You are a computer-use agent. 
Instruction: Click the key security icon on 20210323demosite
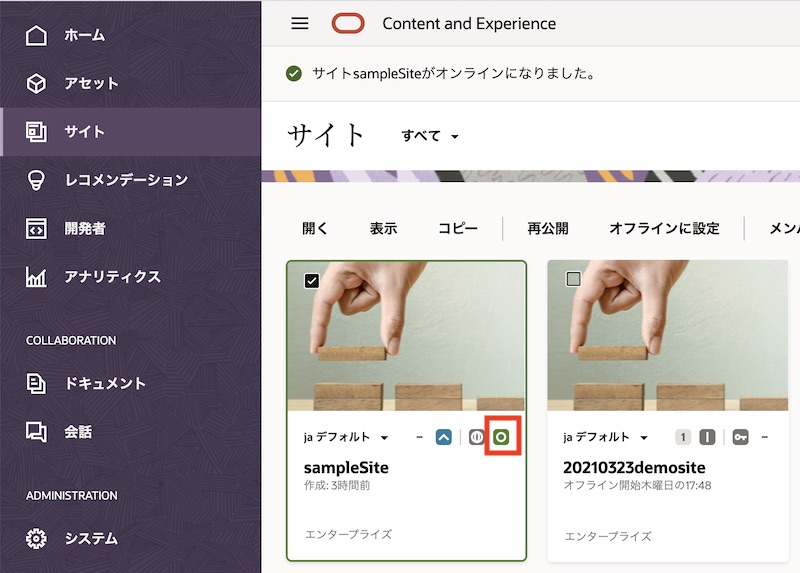740,437
